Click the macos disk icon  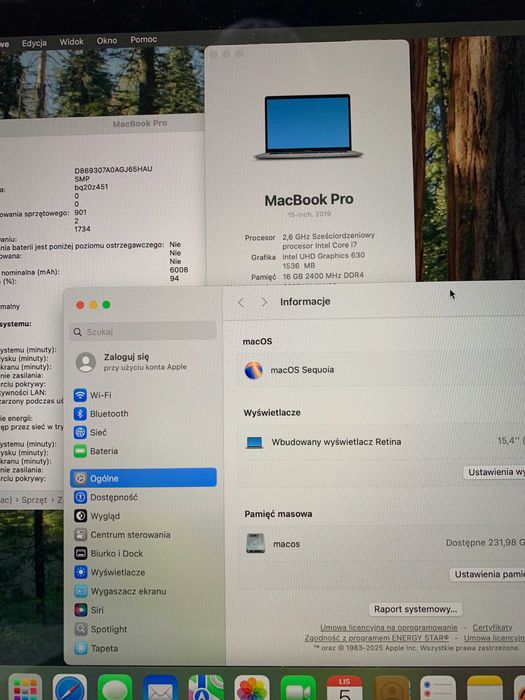(x=256, y=543)
